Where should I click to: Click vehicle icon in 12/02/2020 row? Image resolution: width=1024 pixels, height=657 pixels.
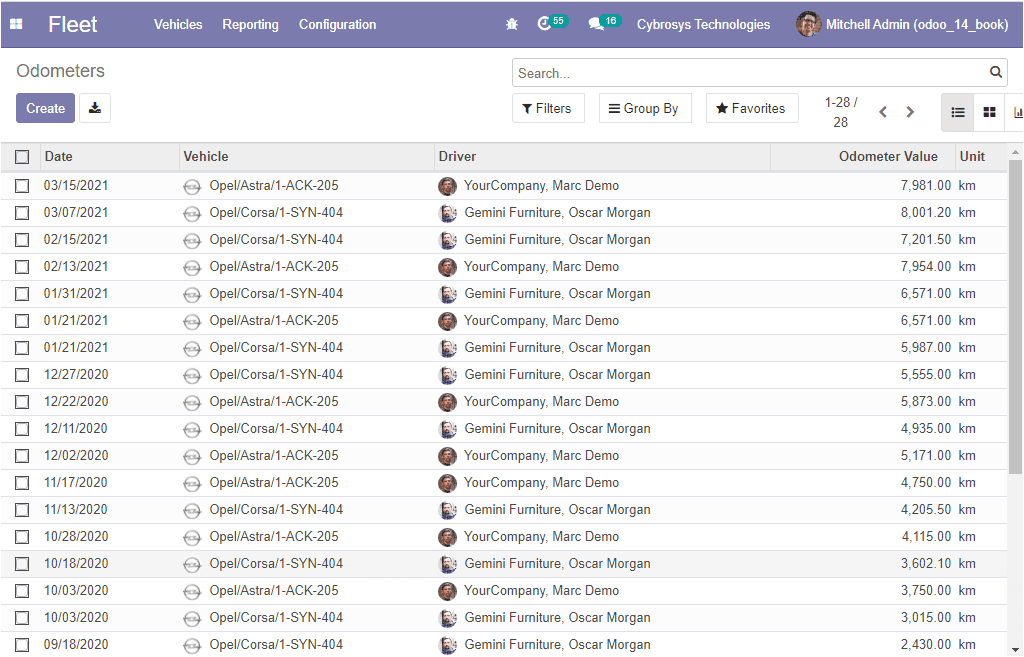191,457
